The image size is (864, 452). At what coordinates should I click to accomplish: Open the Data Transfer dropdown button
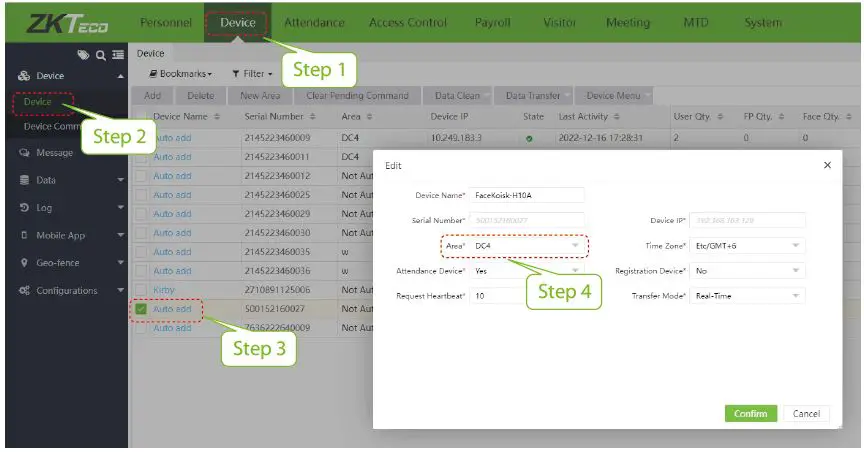click(533, 95)
